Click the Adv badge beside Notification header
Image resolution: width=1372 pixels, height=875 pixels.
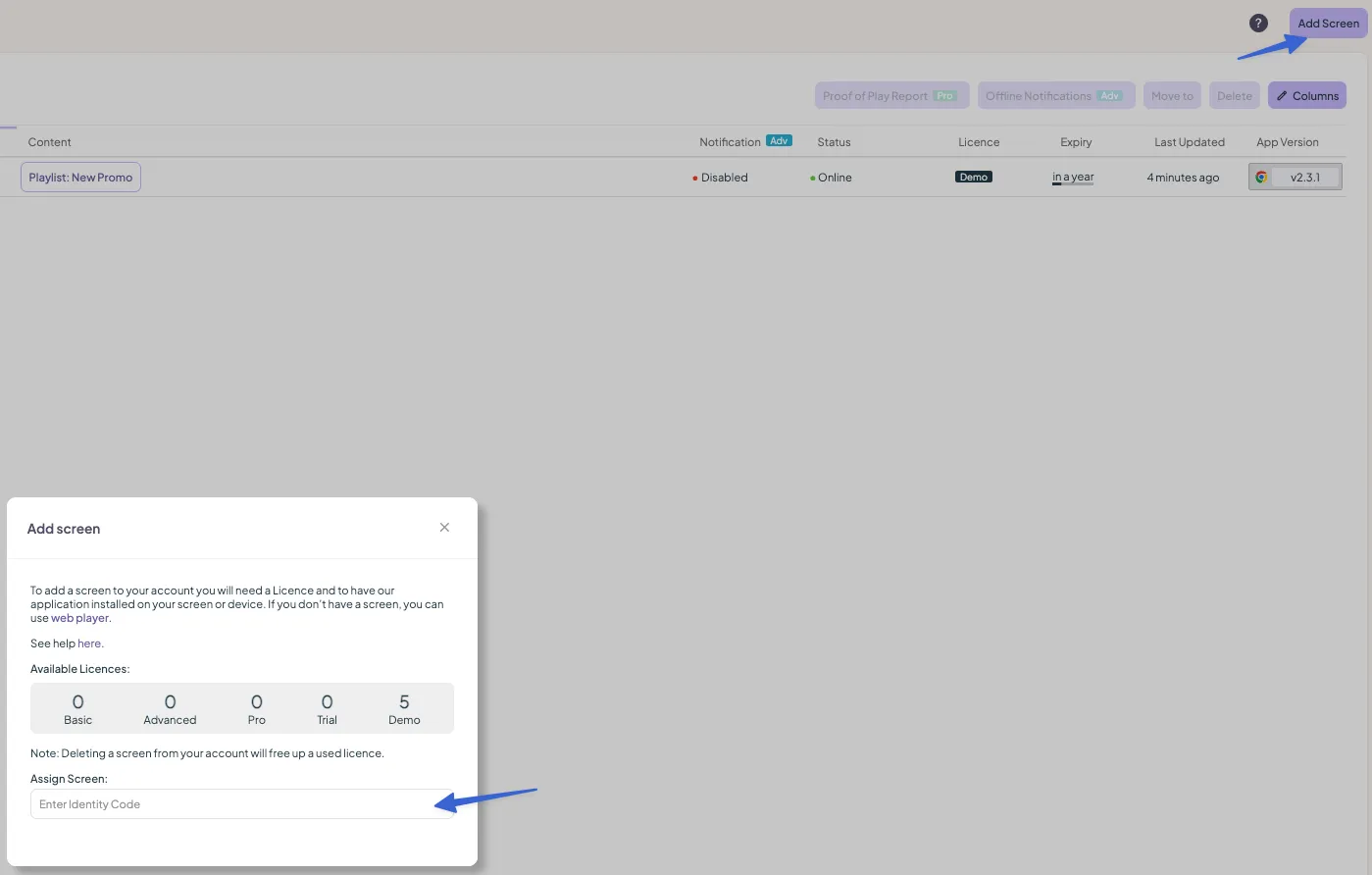tap(779, 141)
